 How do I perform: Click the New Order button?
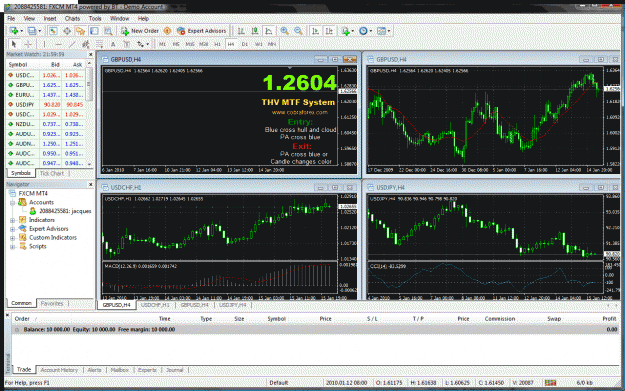pyautogui.click(x=140, y=31)
